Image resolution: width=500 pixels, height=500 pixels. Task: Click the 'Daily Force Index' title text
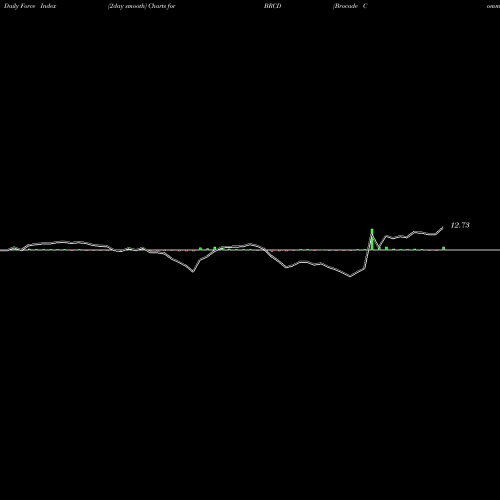[x=30, y=6]
